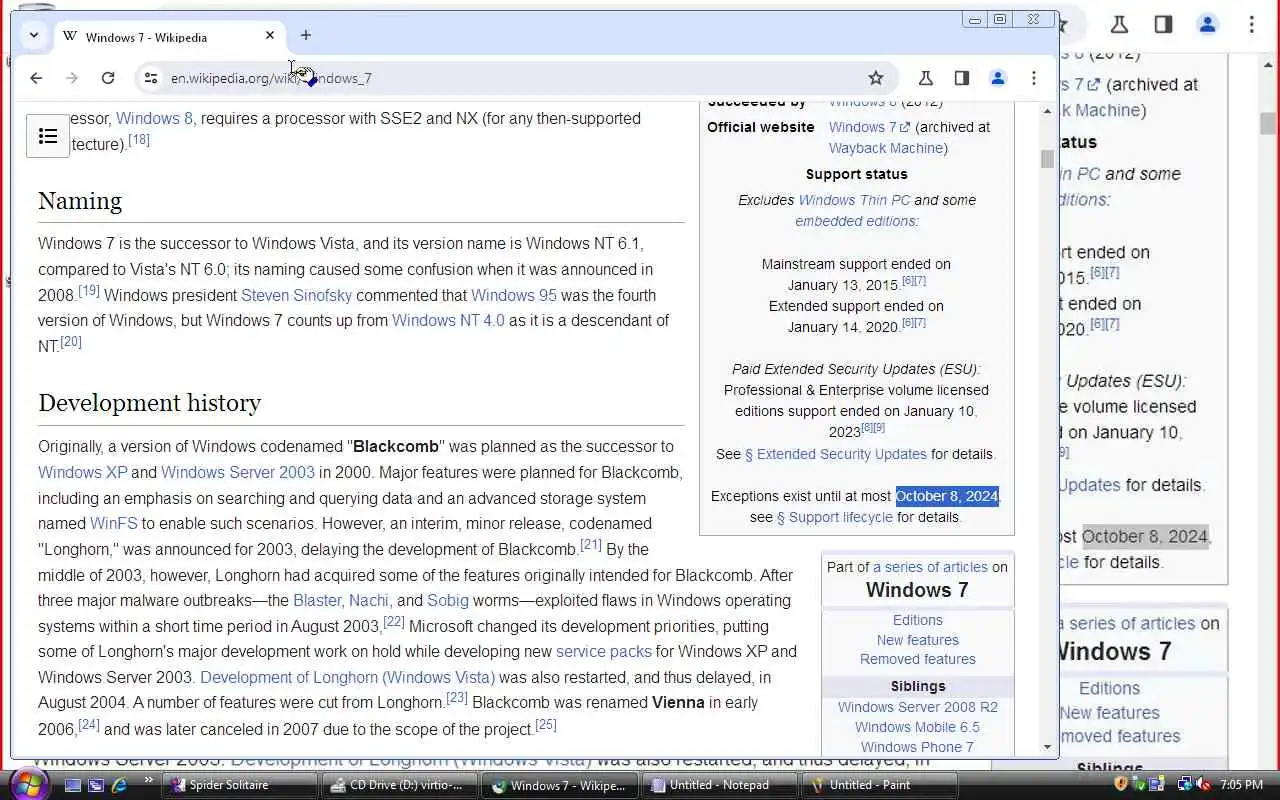Click the scroll up arrow of front page
Screen dimensions: 1280x800
pos(1047,111)
